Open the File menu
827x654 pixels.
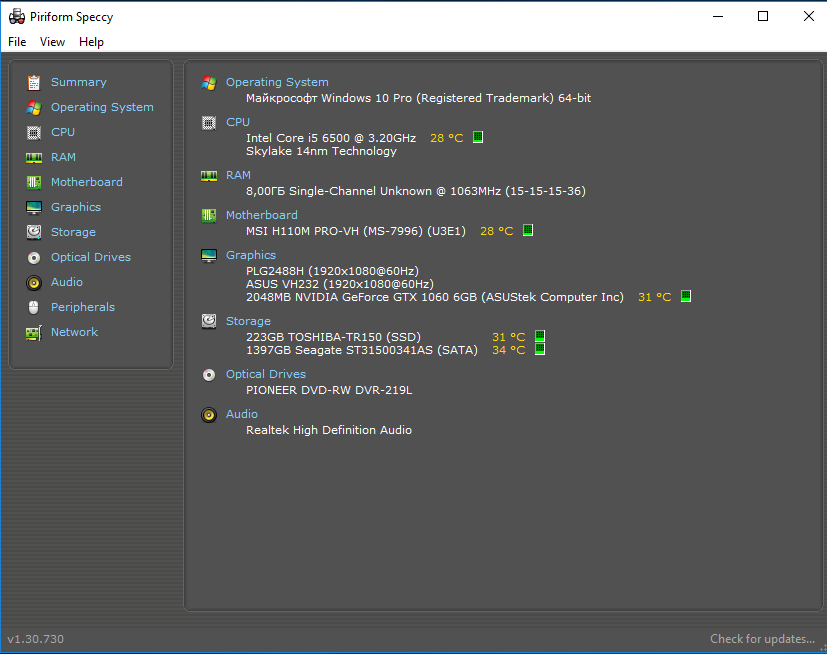click(x=17, y=42)
